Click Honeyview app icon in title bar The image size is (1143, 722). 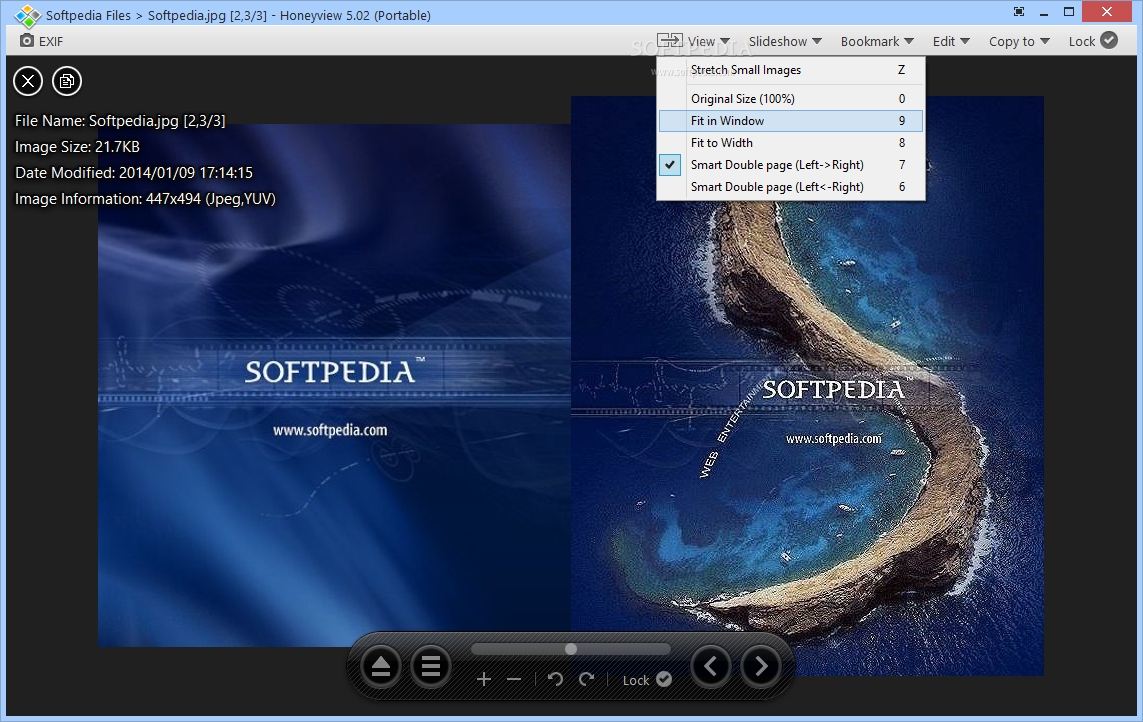point(28,15)
